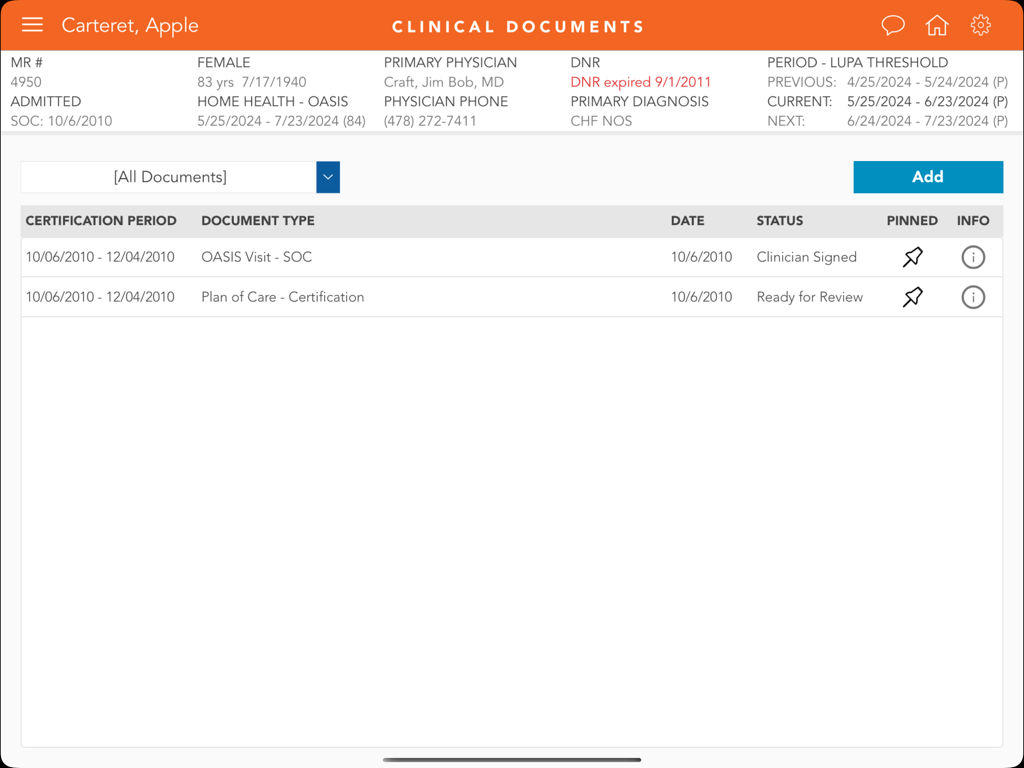View info for the Plan of Care - Certification
This screenshot has height=768, width=1024.
click(x=973, y=297)
